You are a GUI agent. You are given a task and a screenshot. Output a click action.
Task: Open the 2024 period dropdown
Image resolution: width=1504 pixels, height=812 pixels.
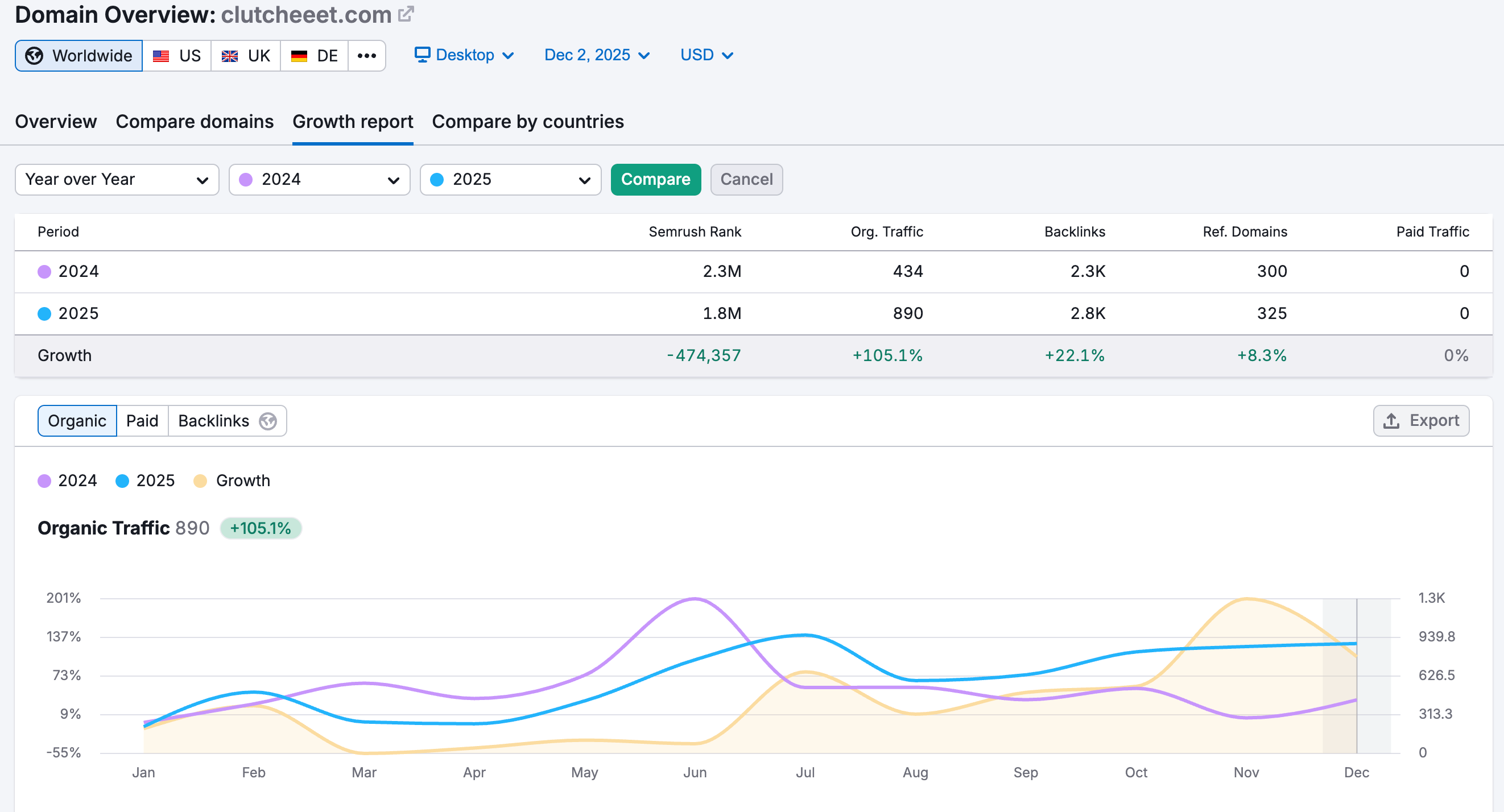pyautogui.click(x=319, y=179)
